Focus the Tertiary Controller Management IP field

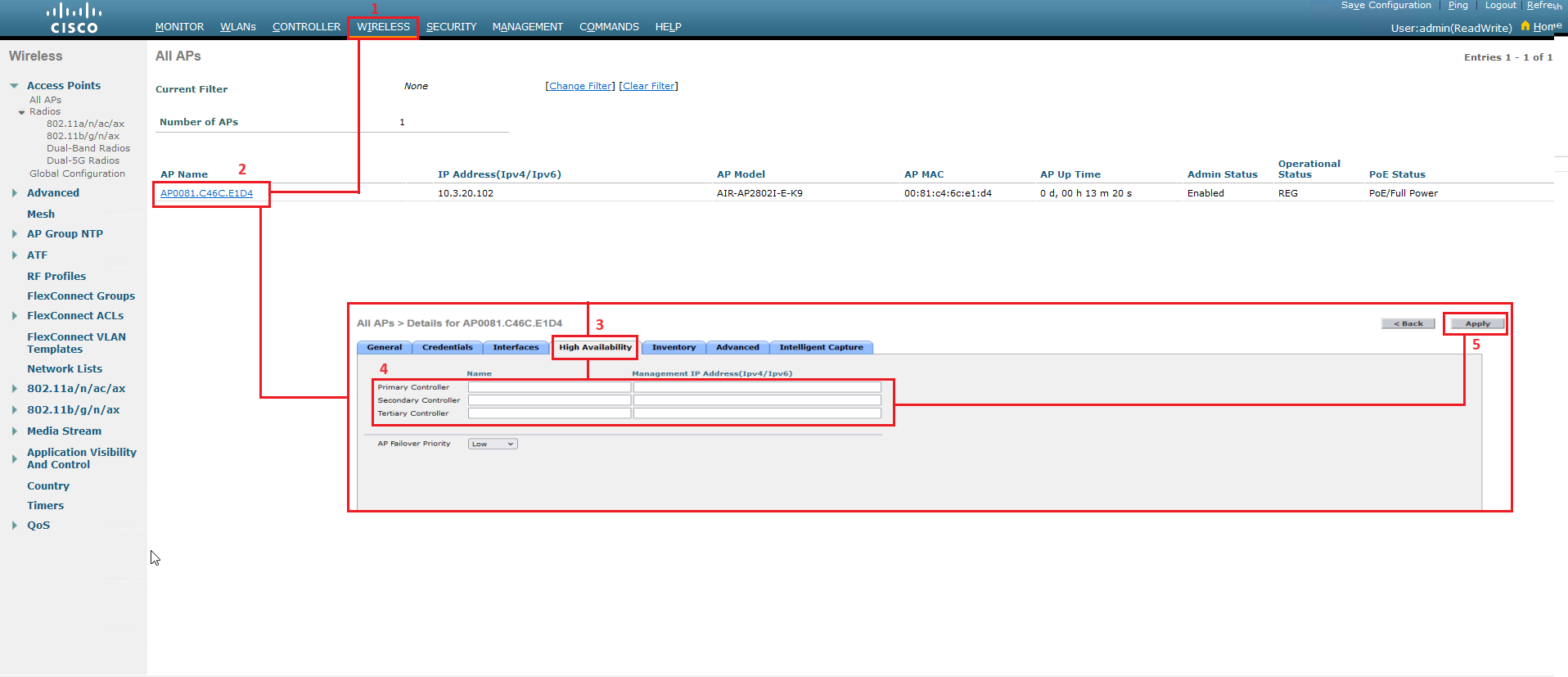757,413
